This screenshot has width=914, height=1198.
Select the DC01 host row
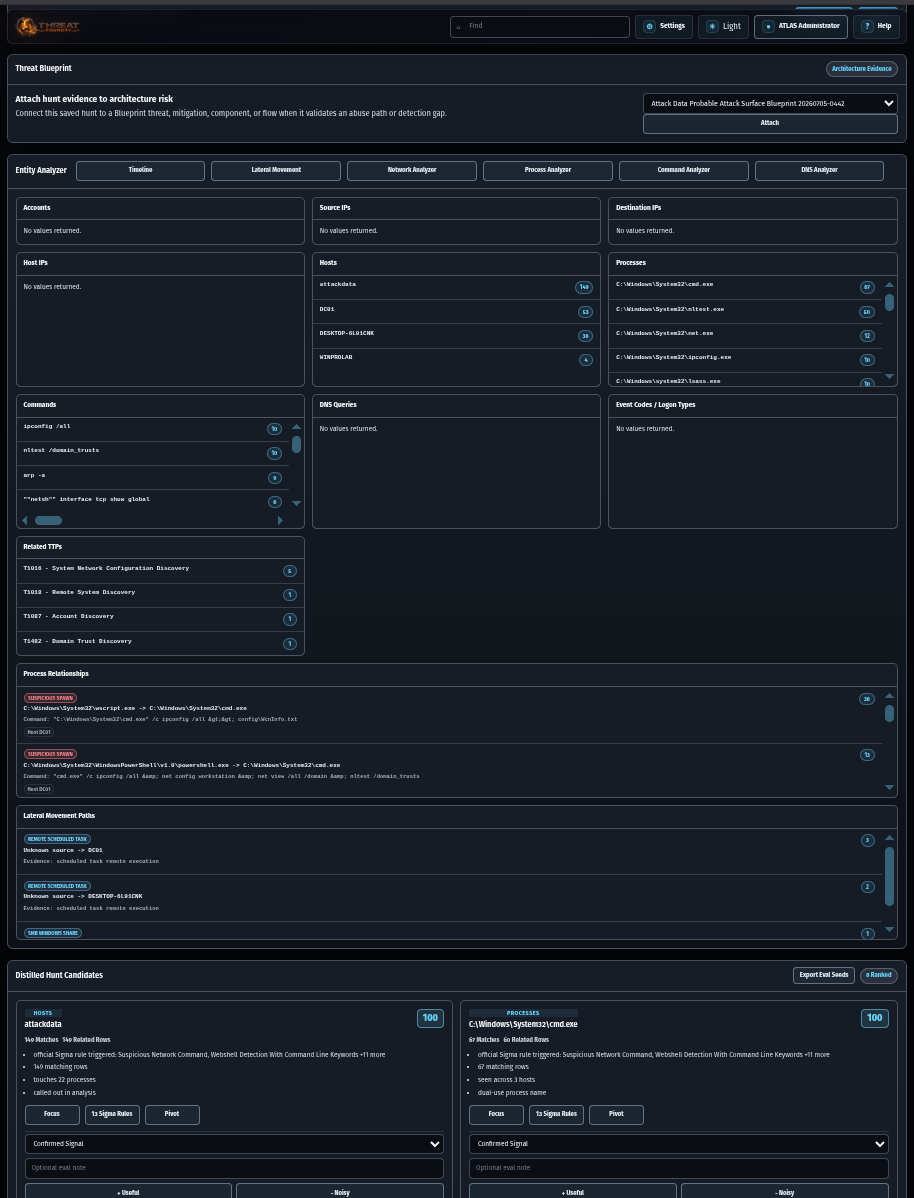click(456, 311)
